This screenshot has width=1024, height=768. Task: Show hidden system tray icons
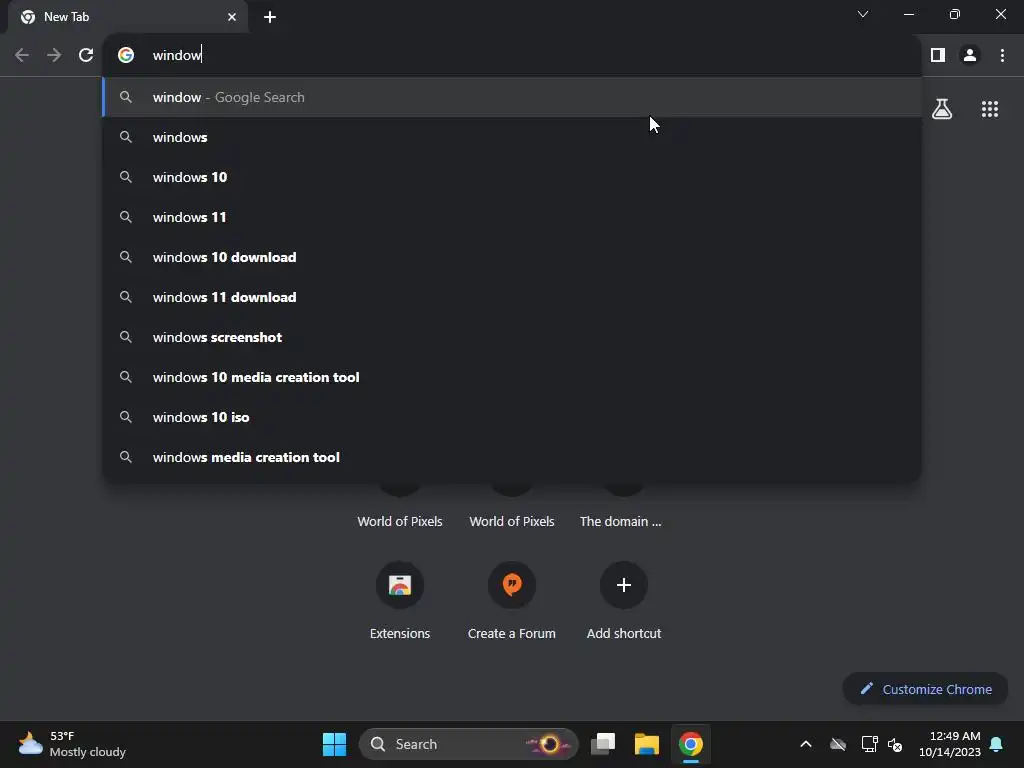pos(806,744)
